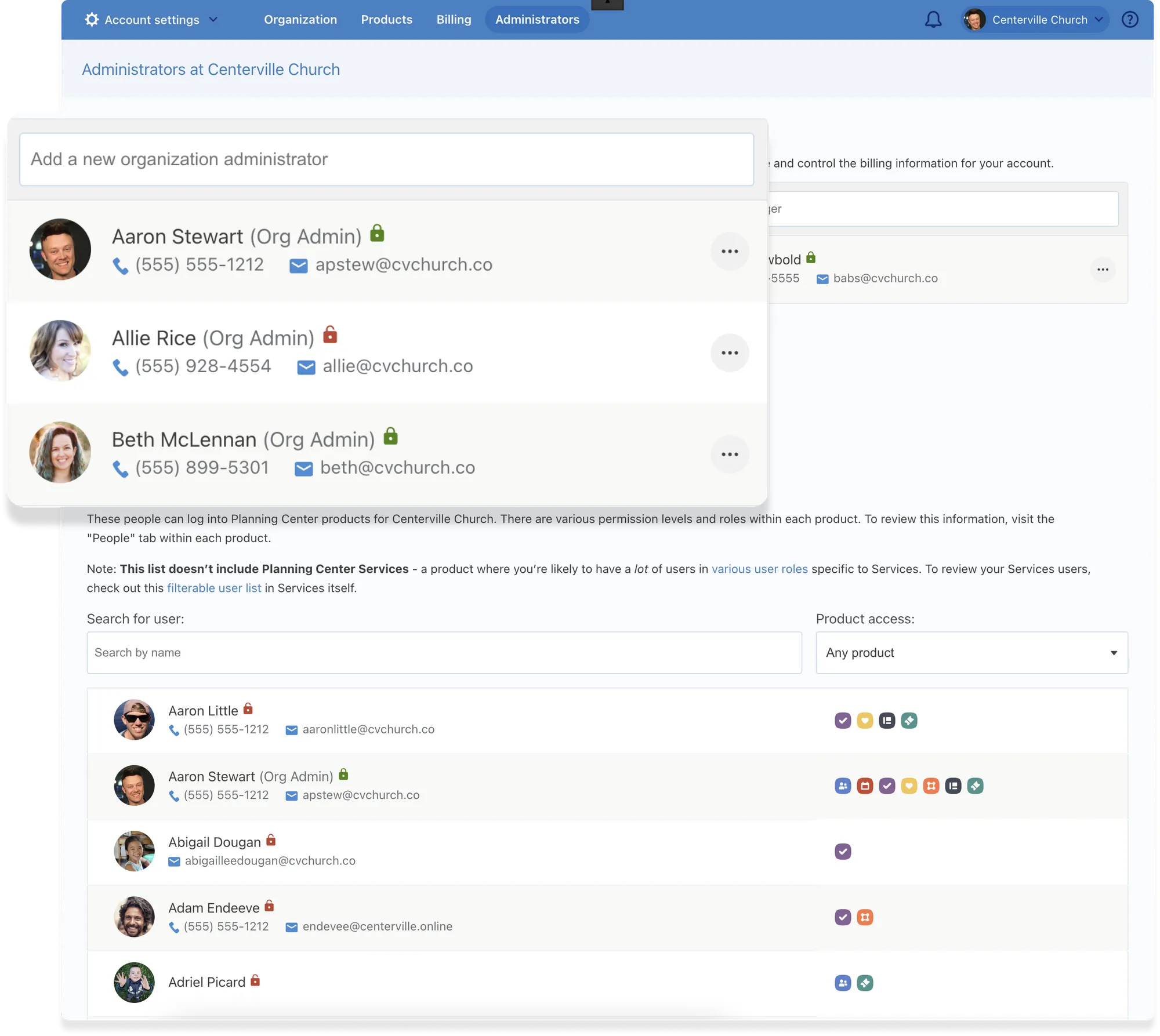
Task: Click the blue People icon for Adriel Picard
Action: click(x=843, y=983)
